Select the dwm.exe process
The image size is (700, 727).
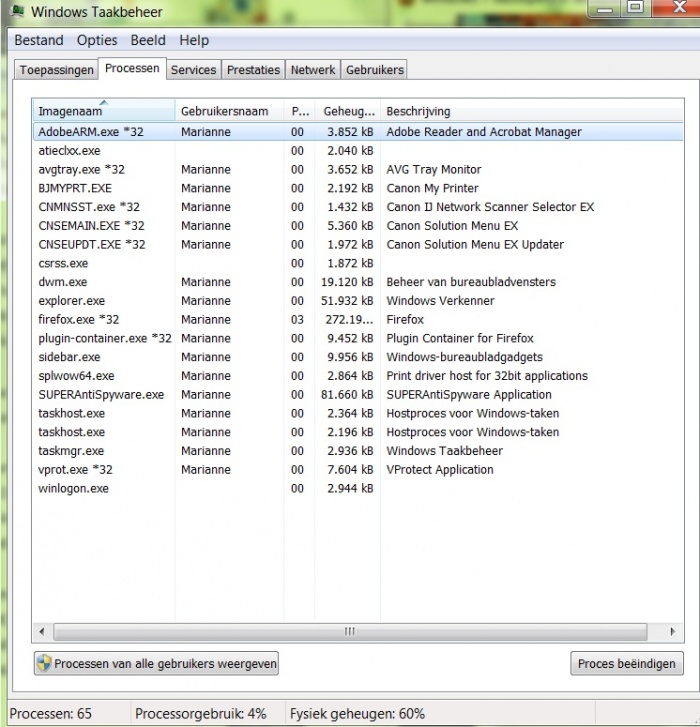coord(358,282)
